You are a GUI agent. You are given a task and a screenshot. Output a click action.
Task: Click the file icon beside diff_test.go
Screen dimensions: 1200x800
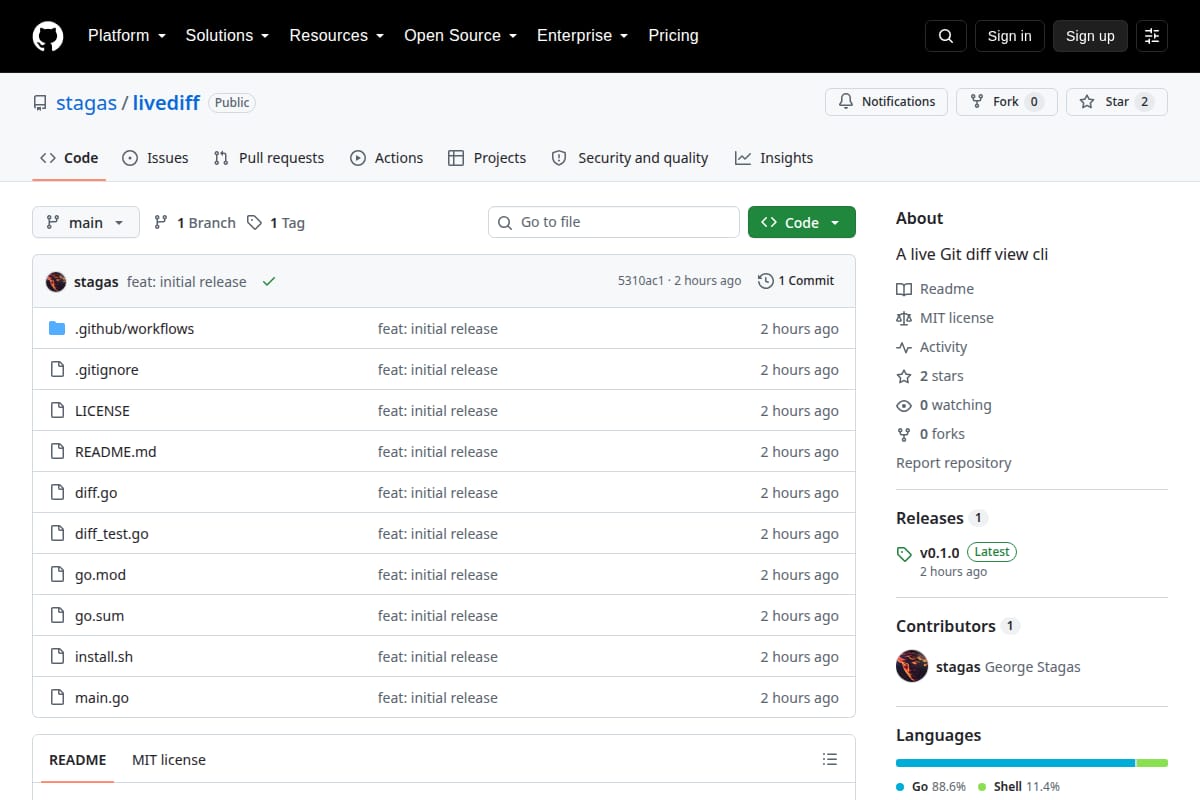57,534
